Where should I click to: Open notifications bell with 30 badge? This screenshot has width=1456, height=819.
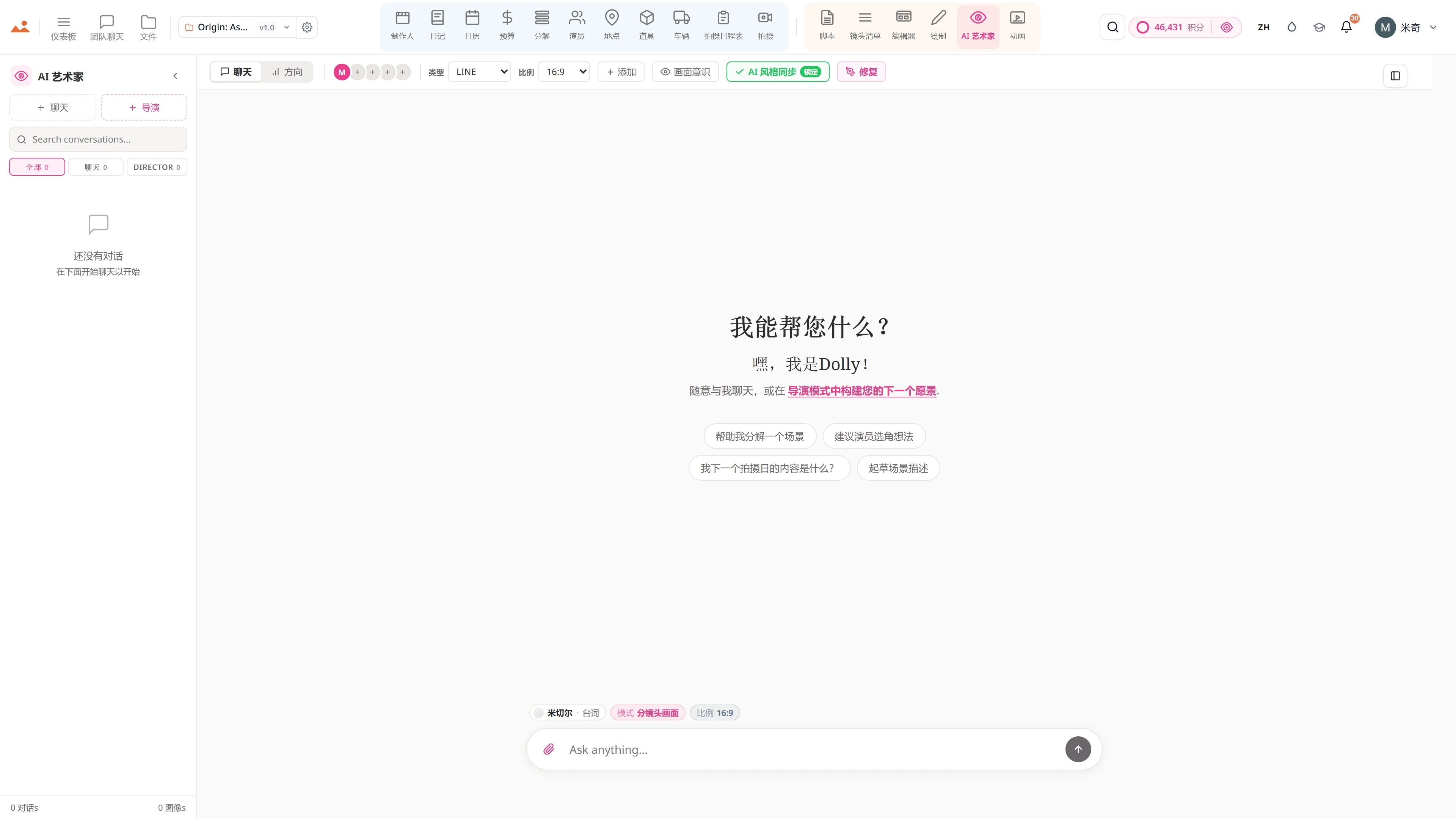pos(1347,27)
